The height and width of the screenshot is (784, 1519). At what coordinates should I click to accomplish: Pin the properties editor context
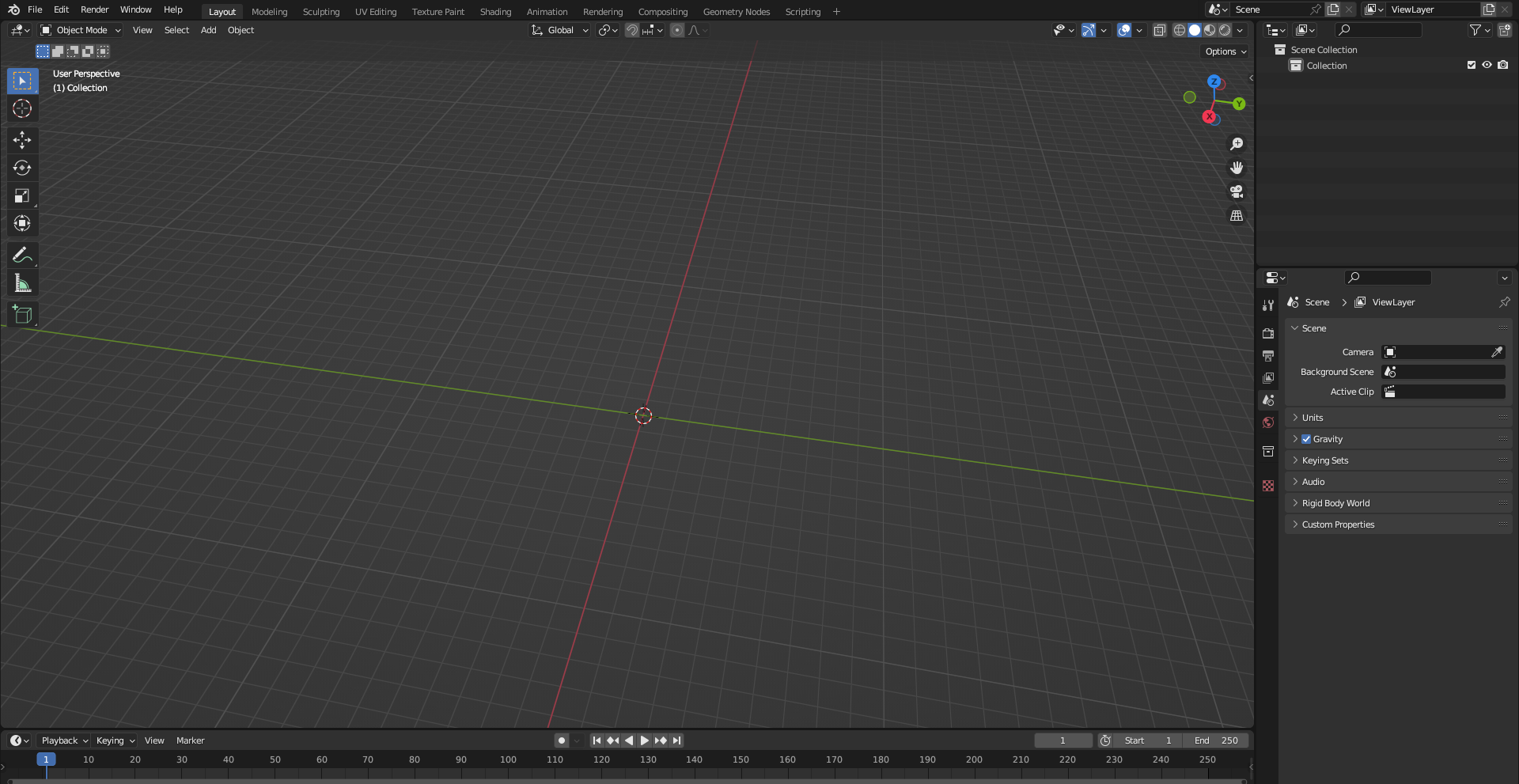click(1504, 302)
